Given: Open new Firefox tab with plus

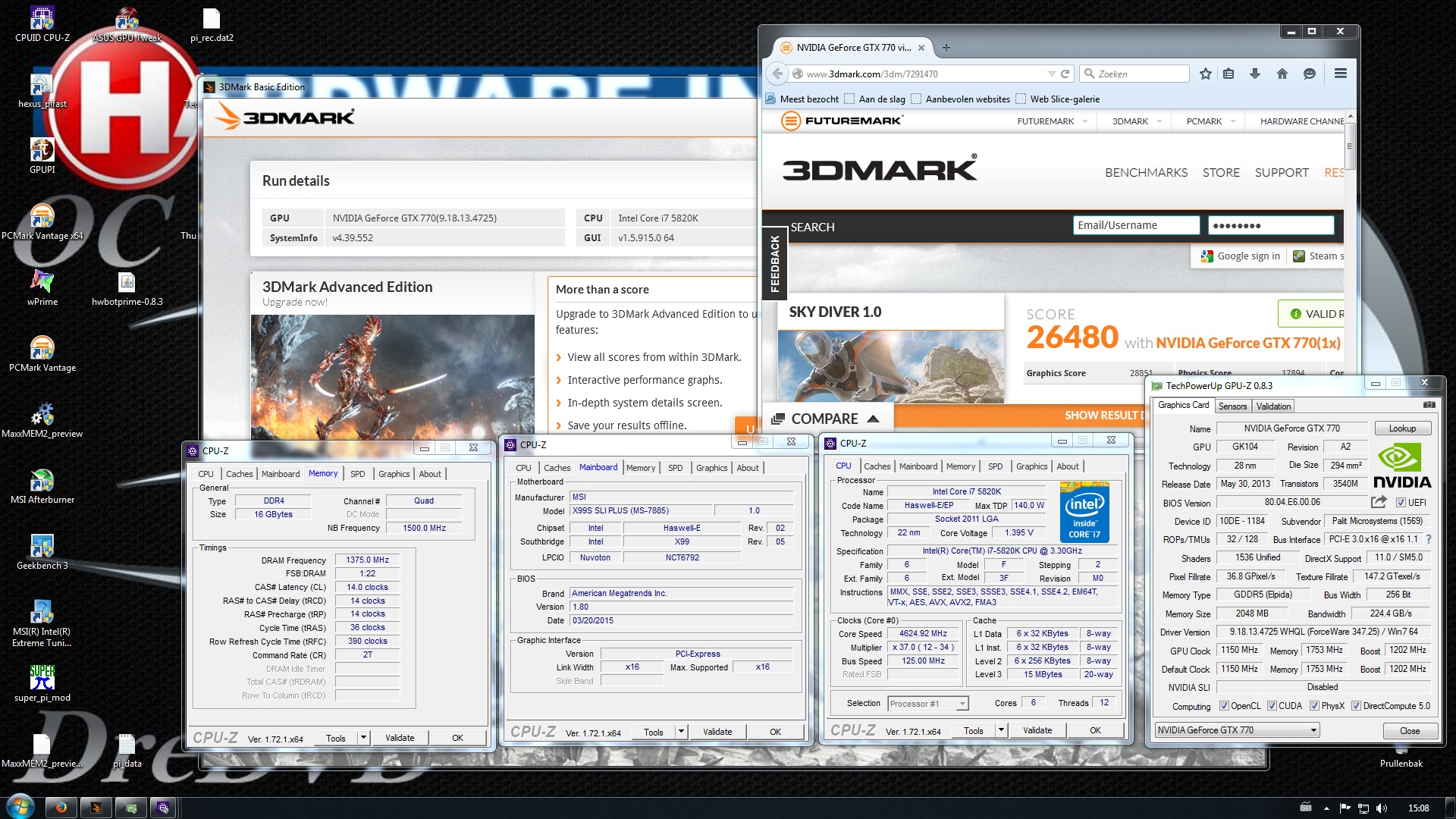Looking at the screenshot, I should 946,48.
